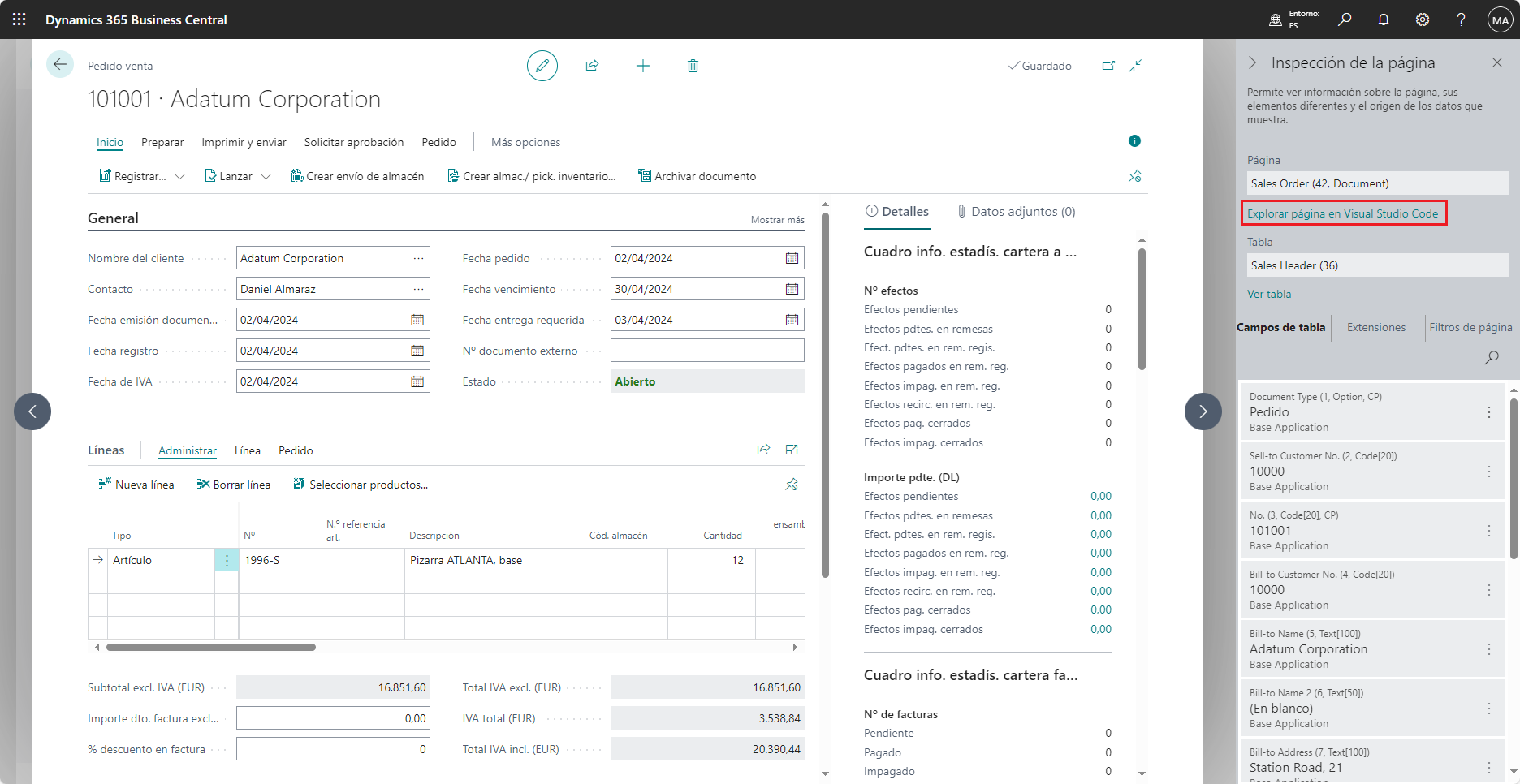
Task: Go back with the arrow beside Pedido venta
Action: (x=60, y=64)
